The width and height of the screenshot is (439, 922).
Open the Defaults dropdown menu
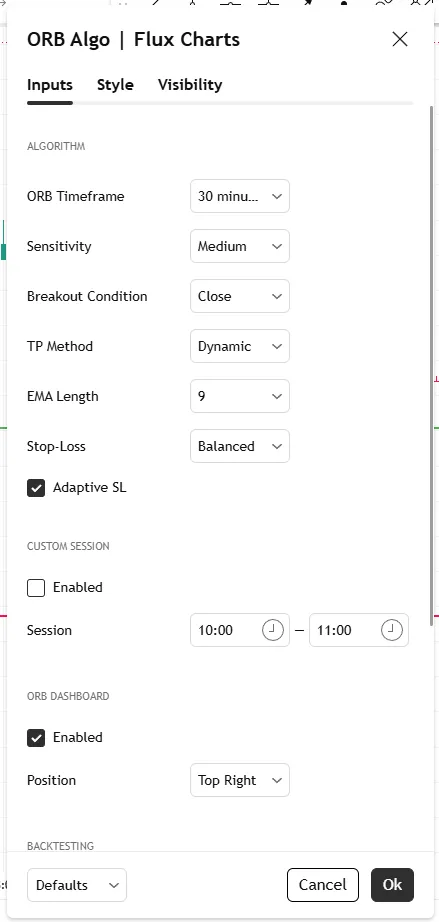(77, 885)
